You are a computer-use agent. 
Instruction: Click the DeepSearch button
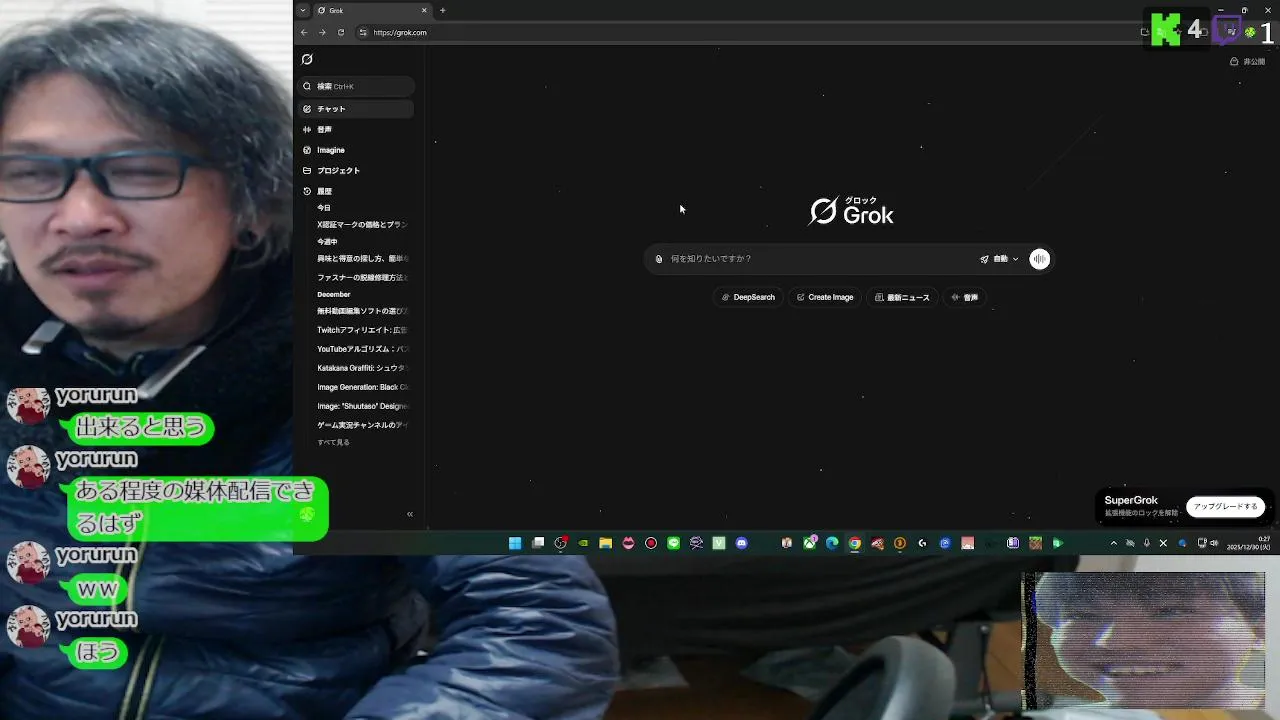click(x=748, y=297)
